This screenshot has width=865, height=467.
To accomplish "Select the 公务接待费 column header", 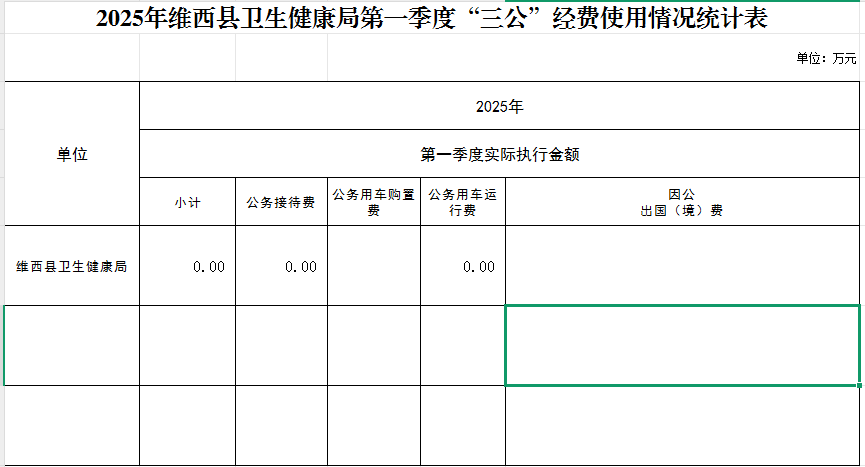I will coord(281,203).
